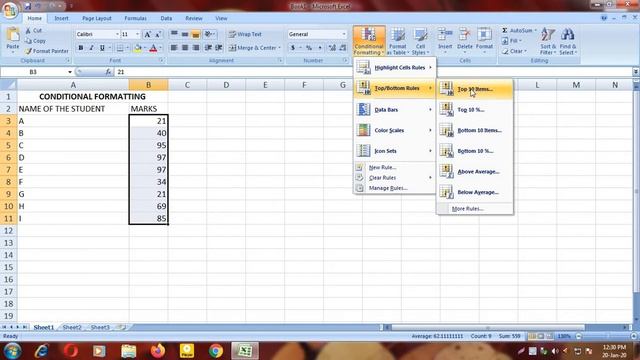Select Bottom 10 Items... rule
The width and height of the screenshot is (640, 360).
tap(475, 130)
